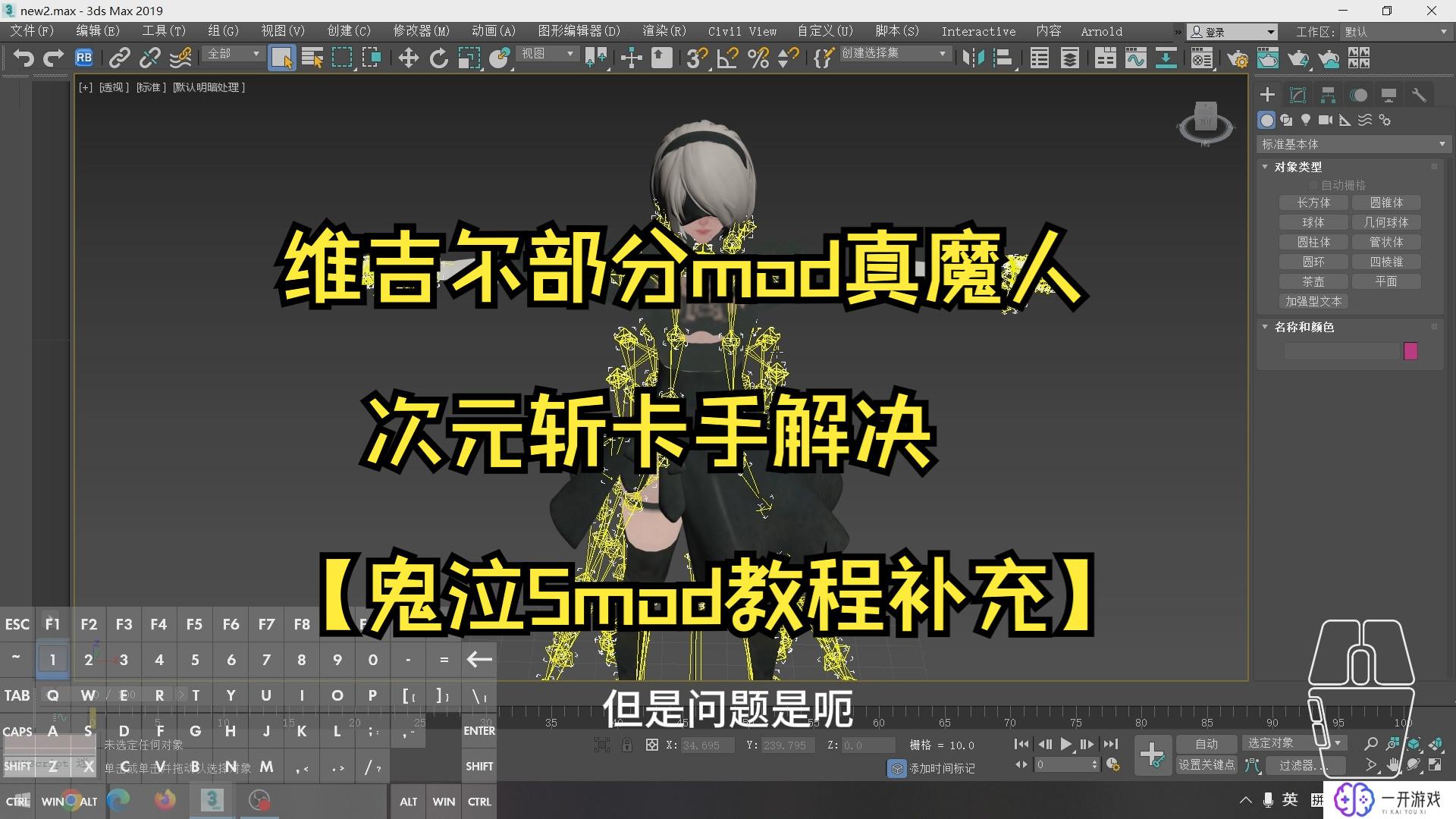Toggle 设置关键点 set key mode
Screen dimensions: 1456x819
coord(1207,765)
